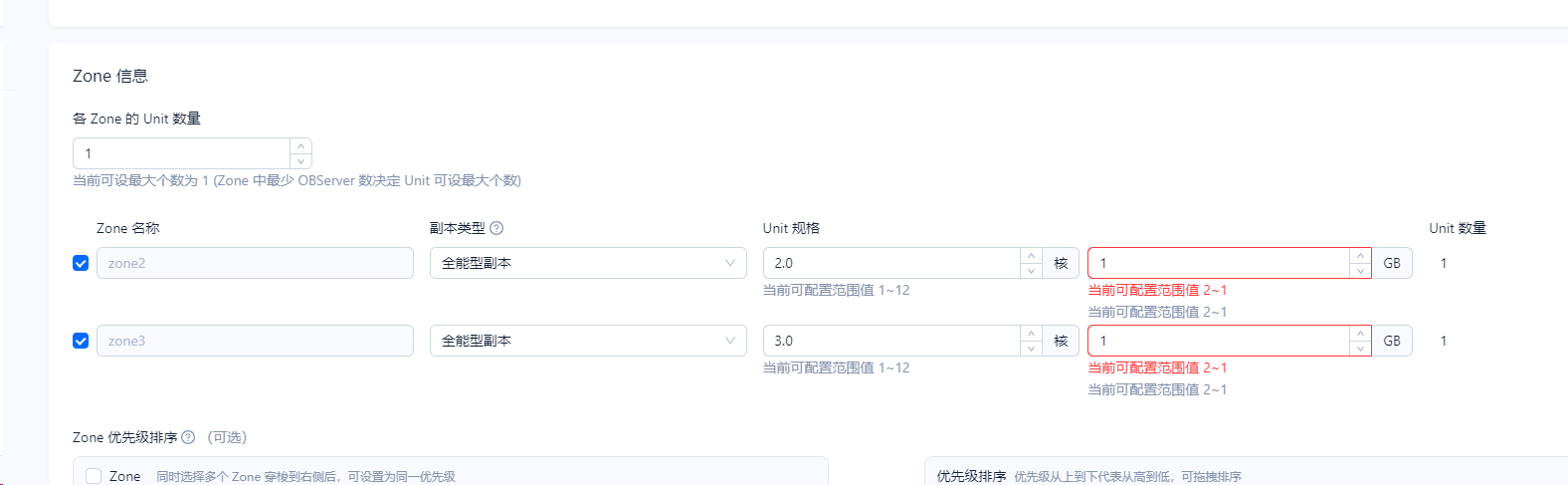Screen dimensions: 1568x485
Task: Click zone2 CPU 2.0 input field
Action: pyautogui.click(x=891, y=263)
